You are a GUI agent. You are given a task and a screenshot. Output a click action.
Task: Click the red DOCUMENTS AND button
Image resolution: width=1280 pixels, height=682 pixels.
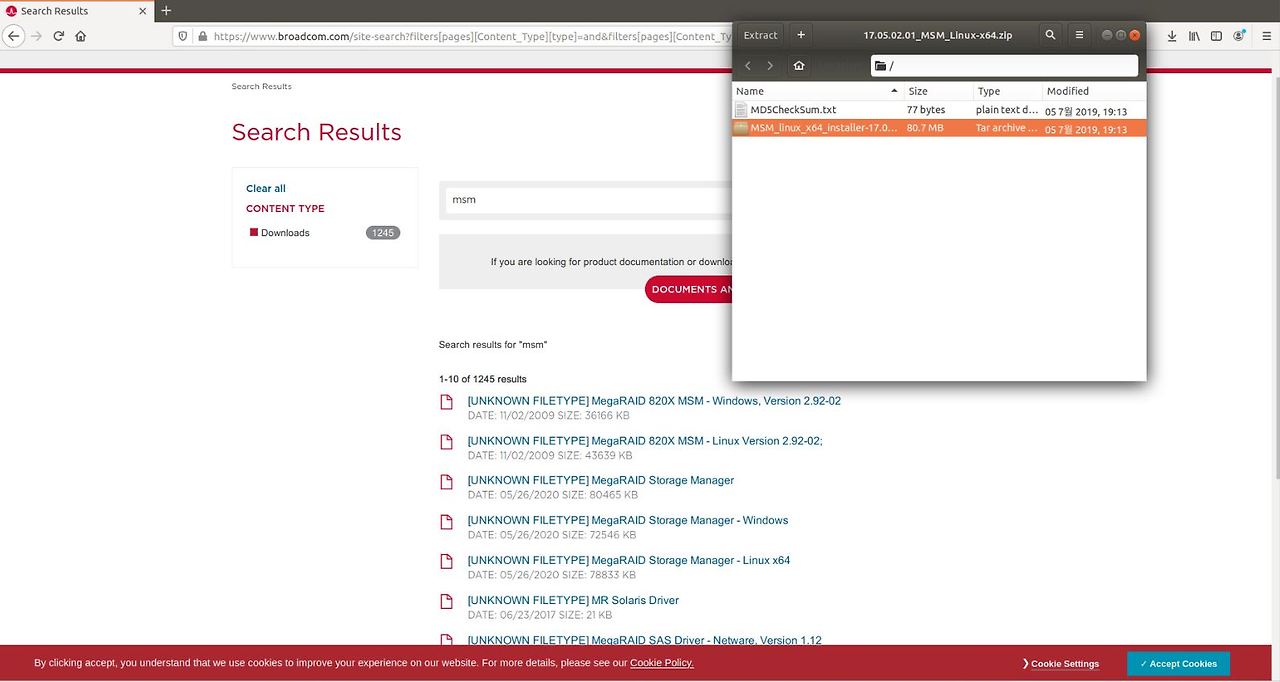(690, 289)
